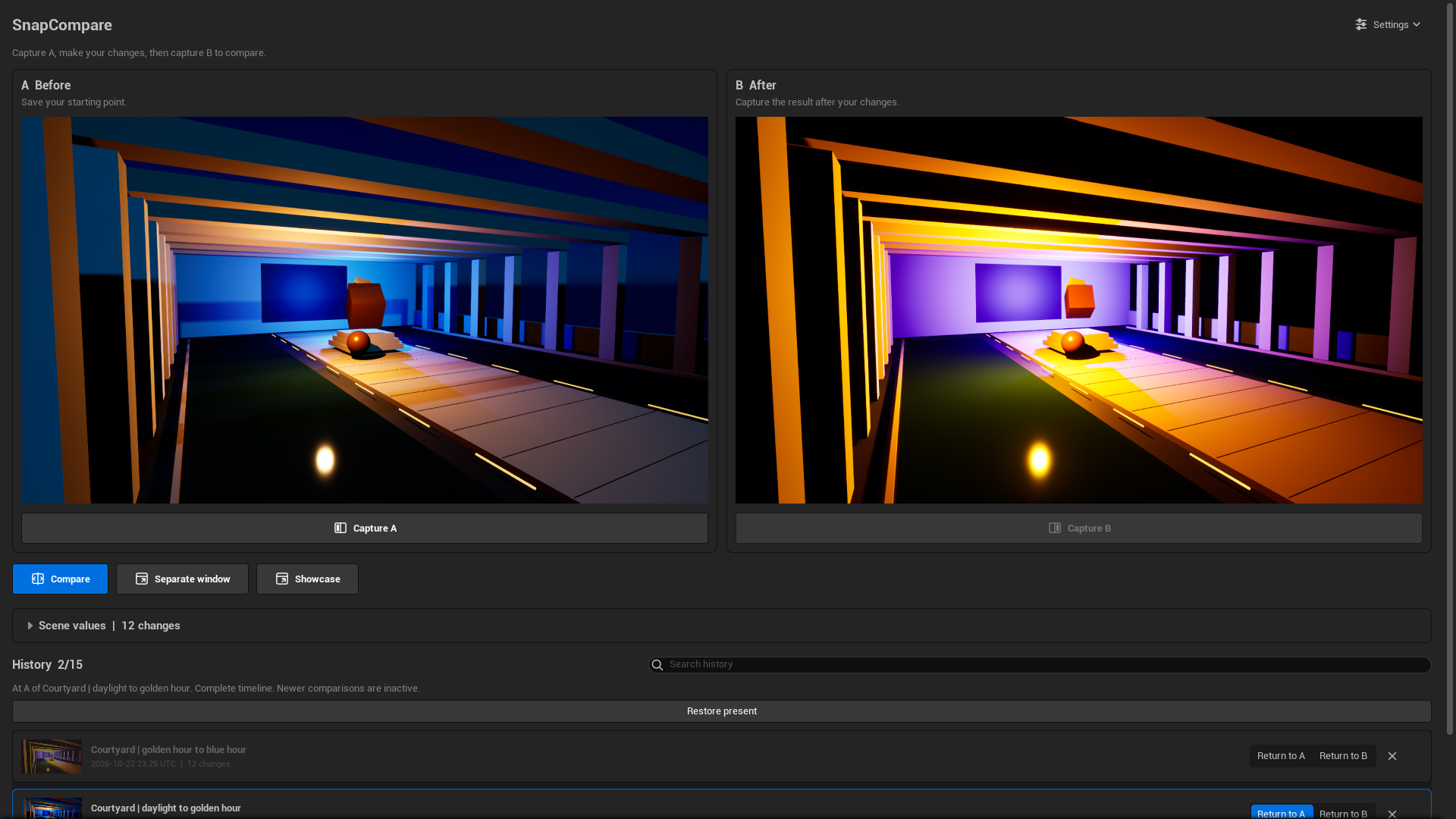Click the 12 changes label in Scene values

[151, 626]
